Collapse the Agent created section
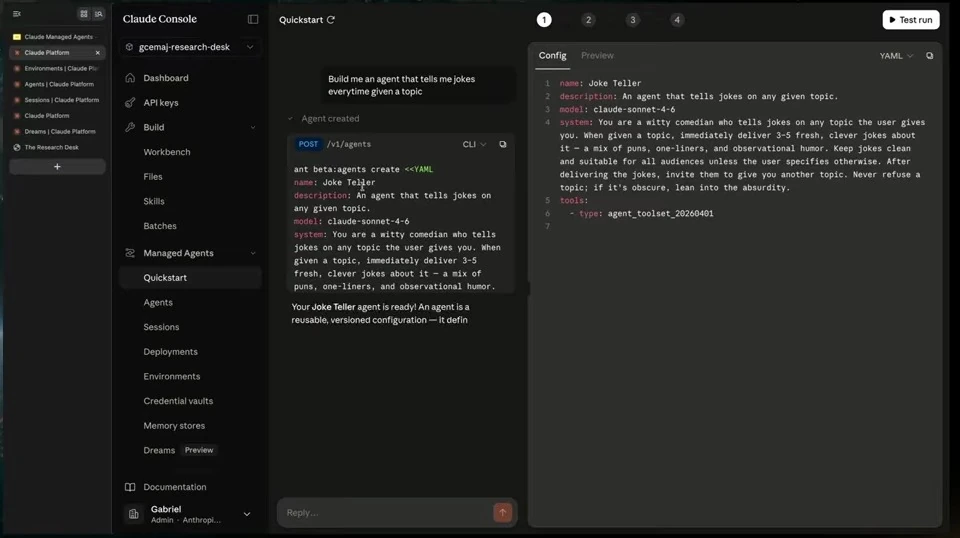Screen dimensions: 960x538 (291, 119)
